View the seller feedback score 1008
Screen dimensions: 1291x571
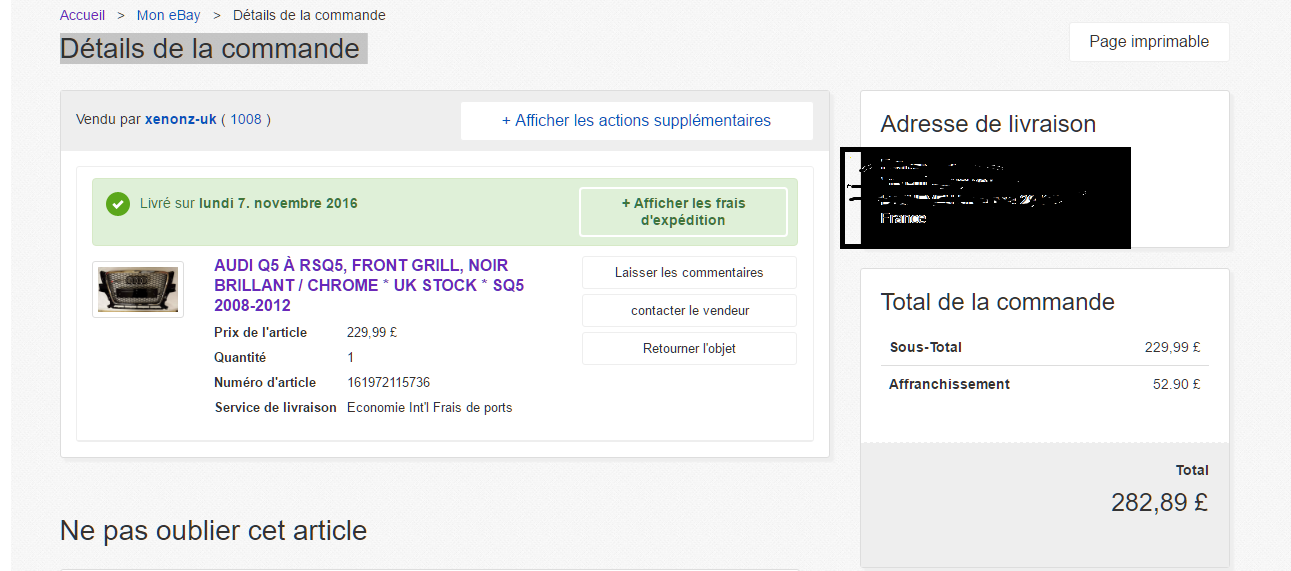tap(246, 119)
